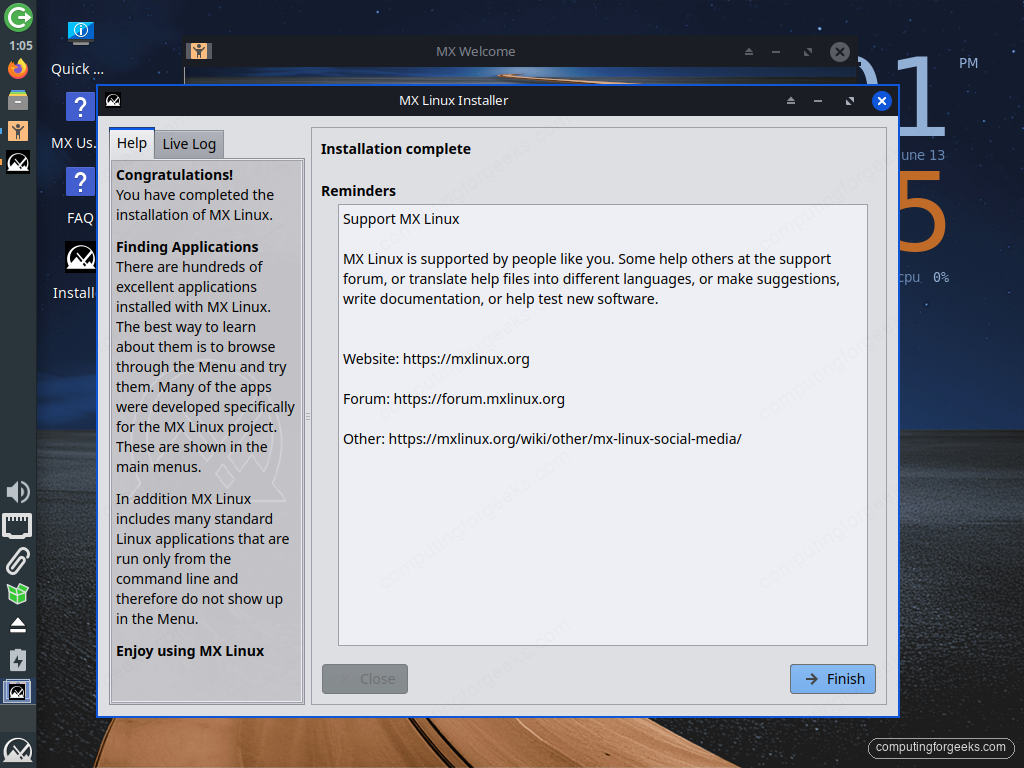This screenshot has width=1024, height=768.
Task: Open Firefox from the side panel
Action: point(18,69)
